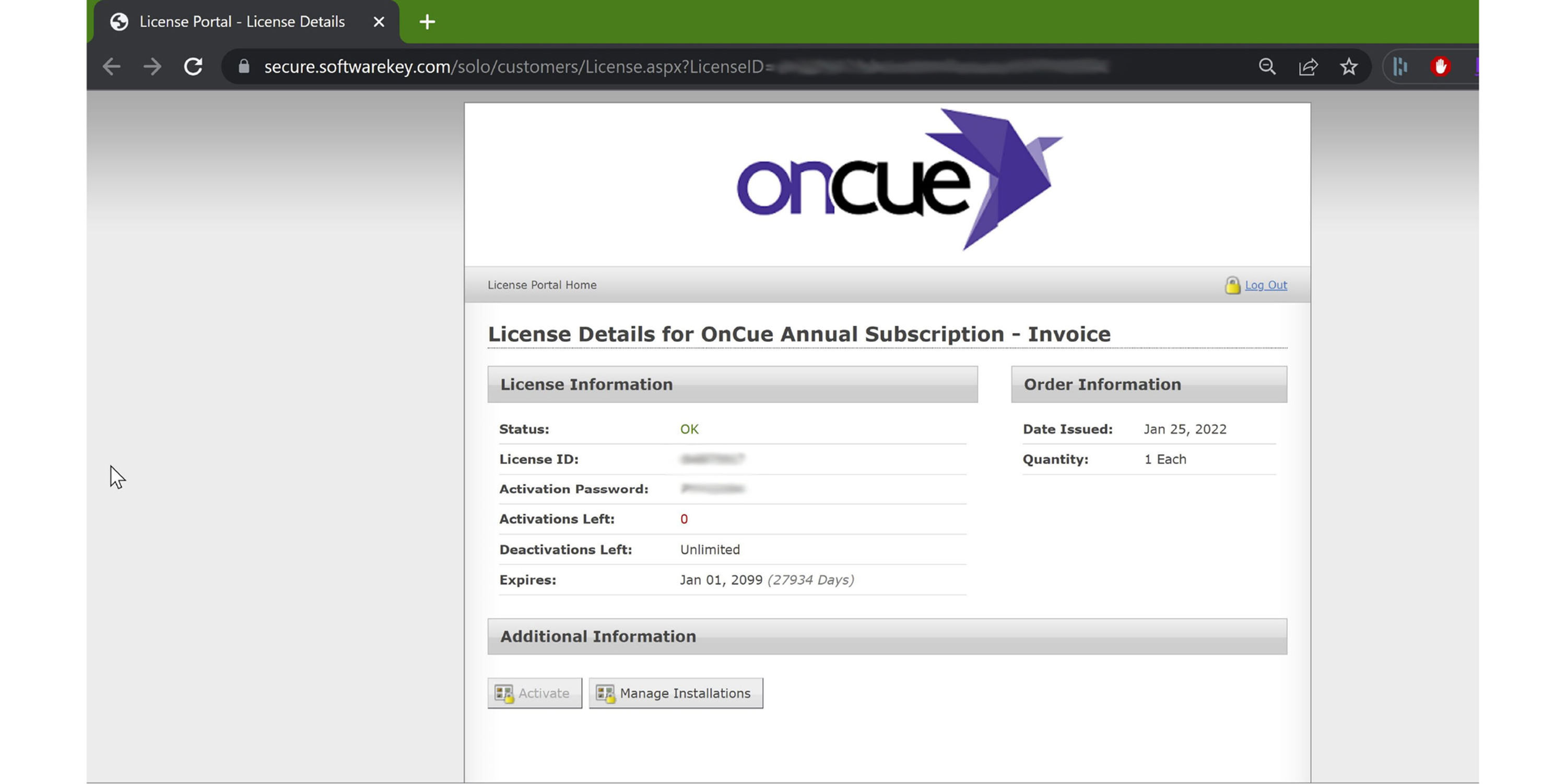Open the red hand blocker extension
The height and width of the screenshot is (784, 1567).
point(1440,66)
